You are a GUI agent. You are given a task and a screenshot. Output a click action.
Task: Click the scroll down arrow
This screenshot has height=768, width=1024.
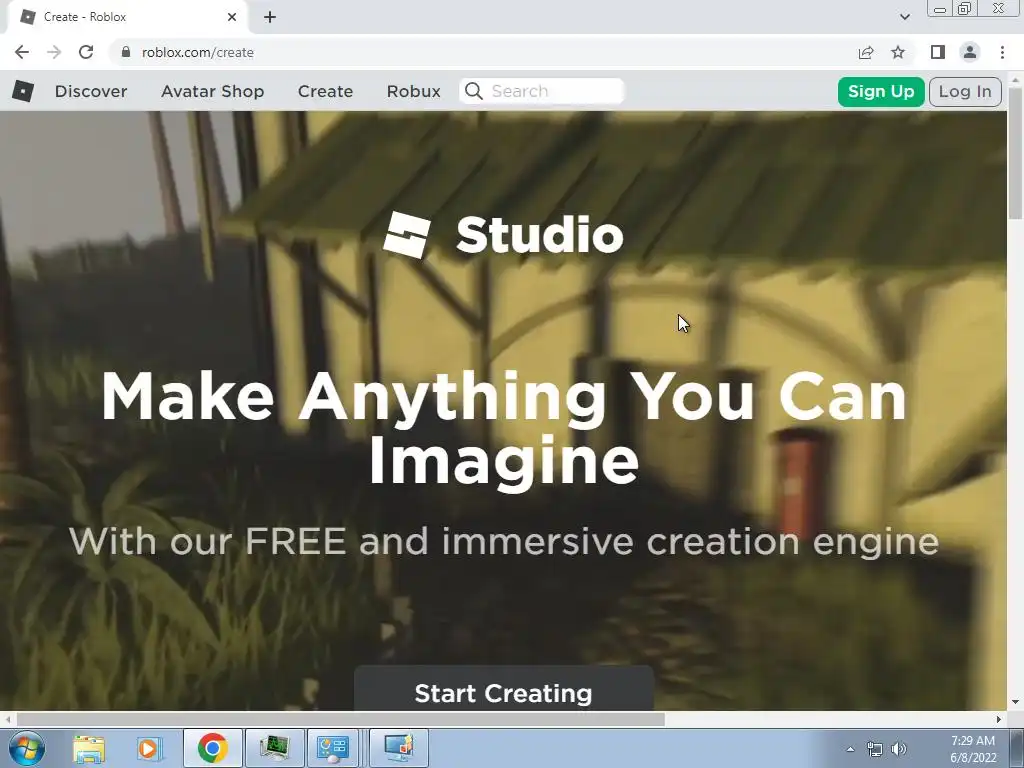(x=1016, y=703)
